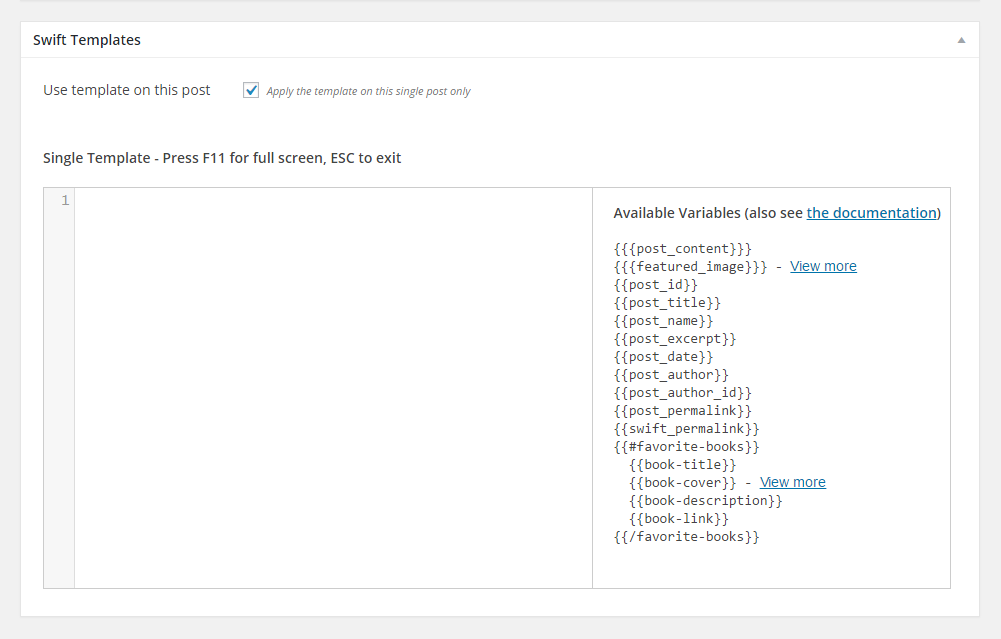The width and height of the screenshot is (1001, 639).
Task: Select the {{book-title}} variable text
Action: (x=682, y=464)
